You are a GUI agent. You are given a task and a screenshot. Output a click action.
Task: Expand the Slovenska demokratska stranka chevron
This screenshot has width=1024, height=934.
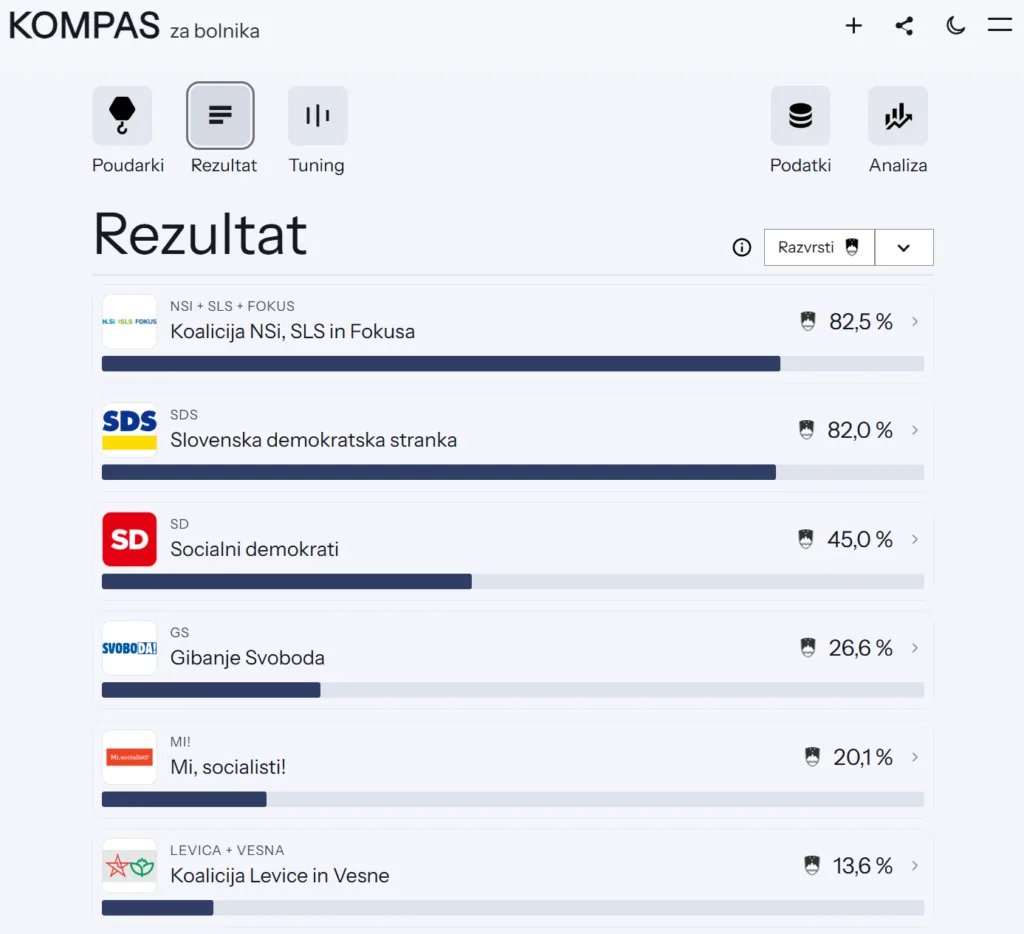915,430
